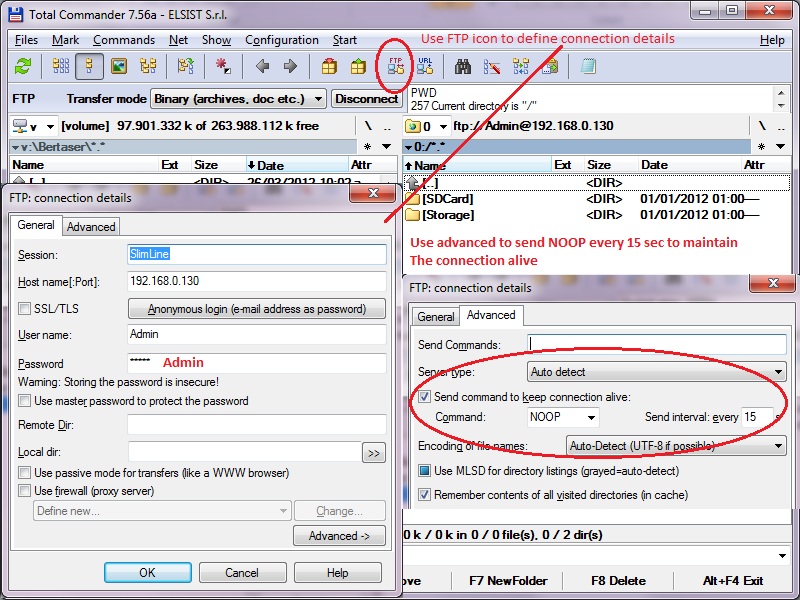Click the Synchronize directories toolbar icon
This screenshot has height=600, width=800.
521,66
